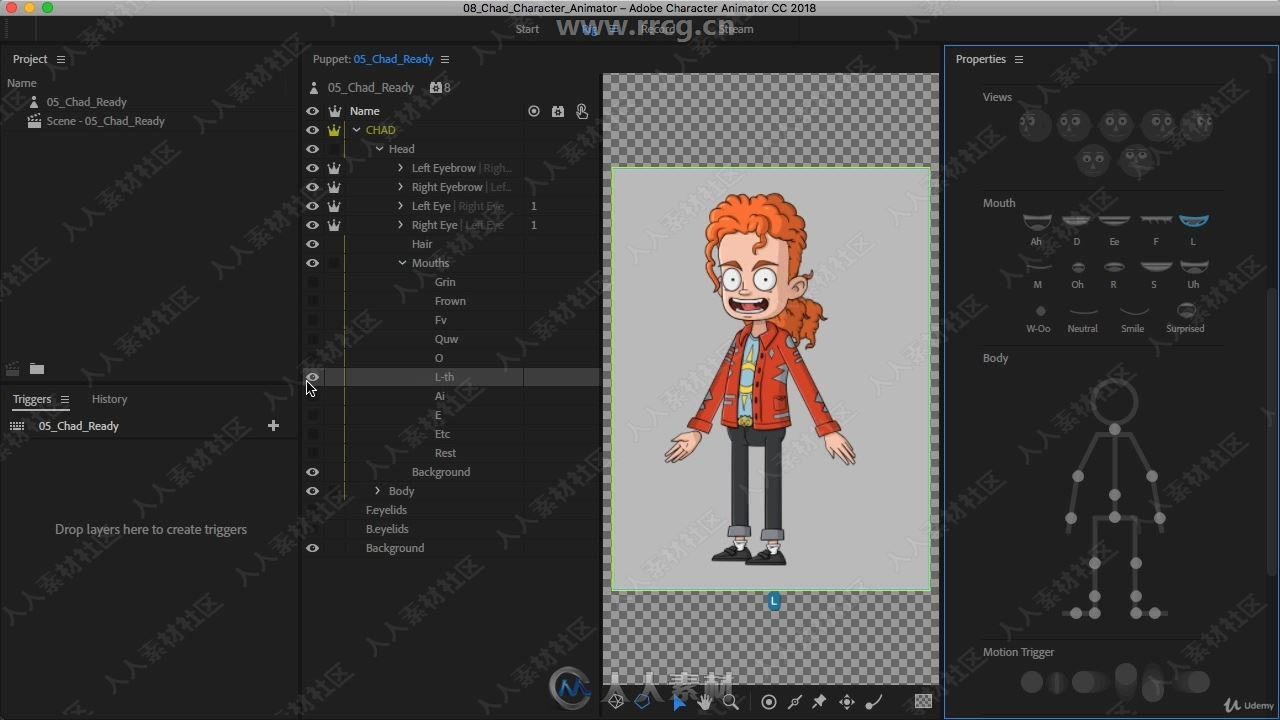Viewport: 1280px width, 720px height.
Task: Activate the Zoom magnifier tool
Action: click(x=731, y=702)
